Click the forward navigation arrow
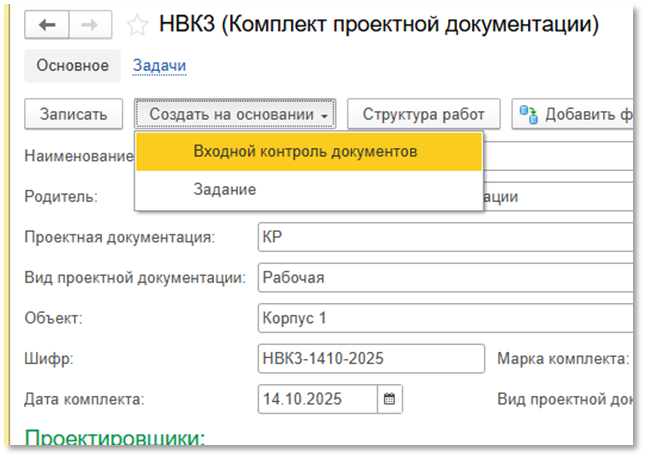The height and width of the screenshot is (458, 646). click(90, 24)
